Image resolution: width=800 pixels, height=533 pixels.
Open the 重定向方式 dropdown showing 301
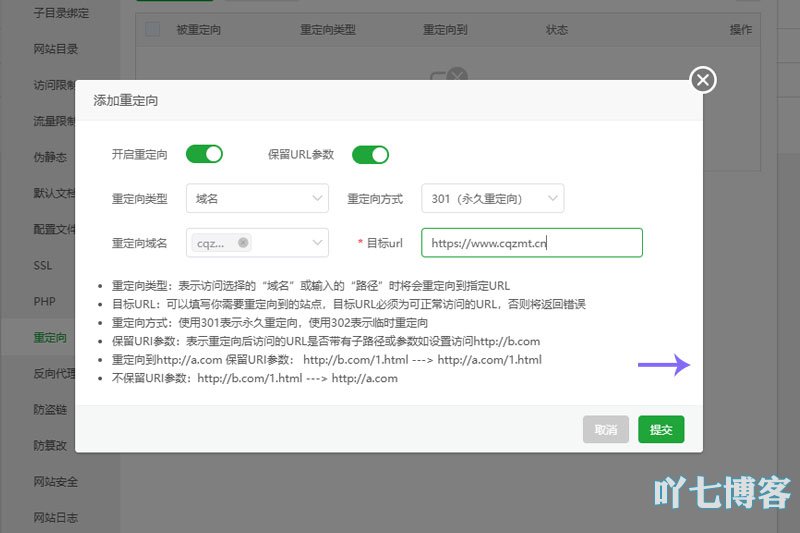point(492,198)
